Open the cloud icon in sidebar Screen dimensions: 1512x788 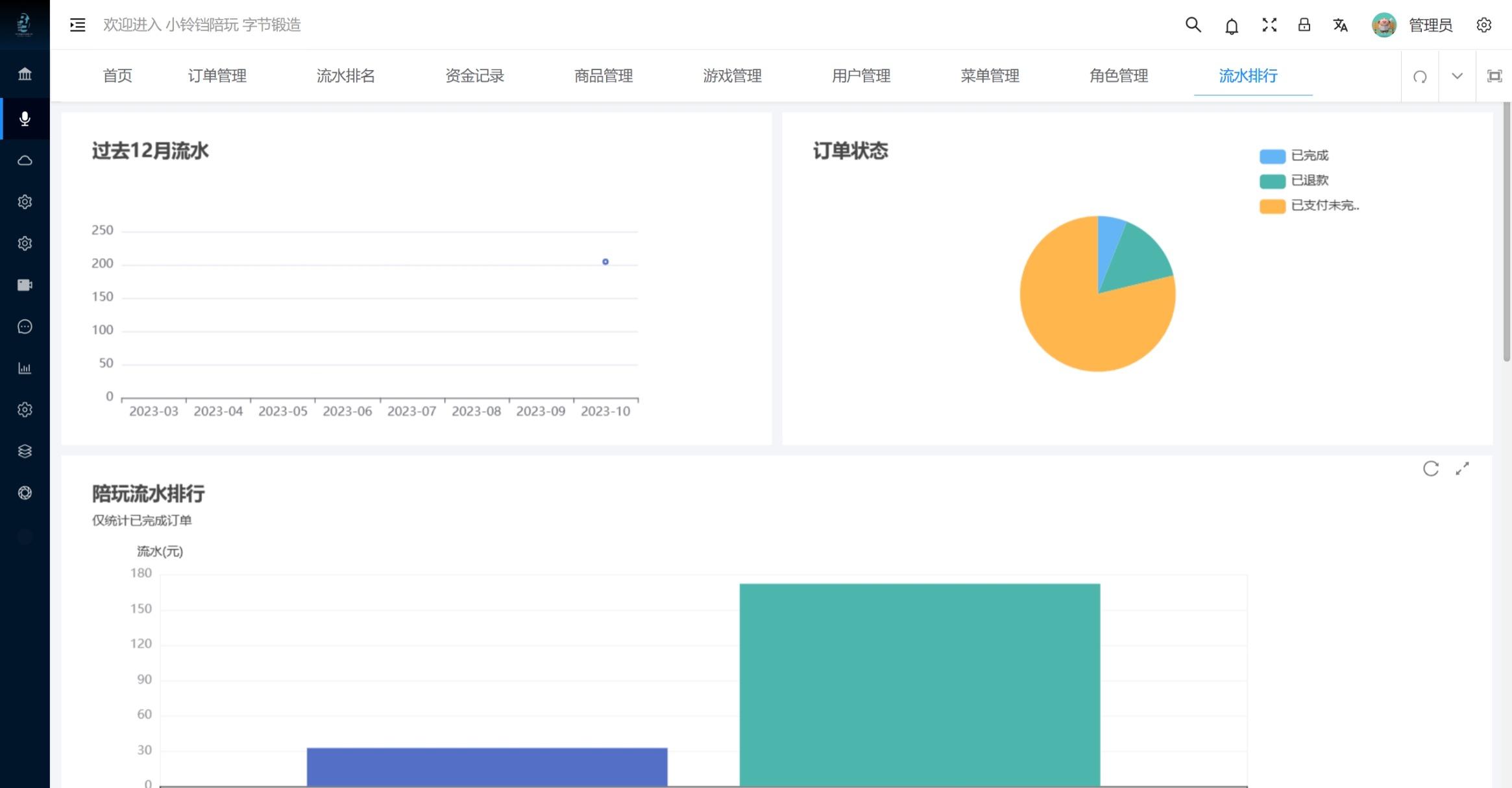tap(25, 160)
